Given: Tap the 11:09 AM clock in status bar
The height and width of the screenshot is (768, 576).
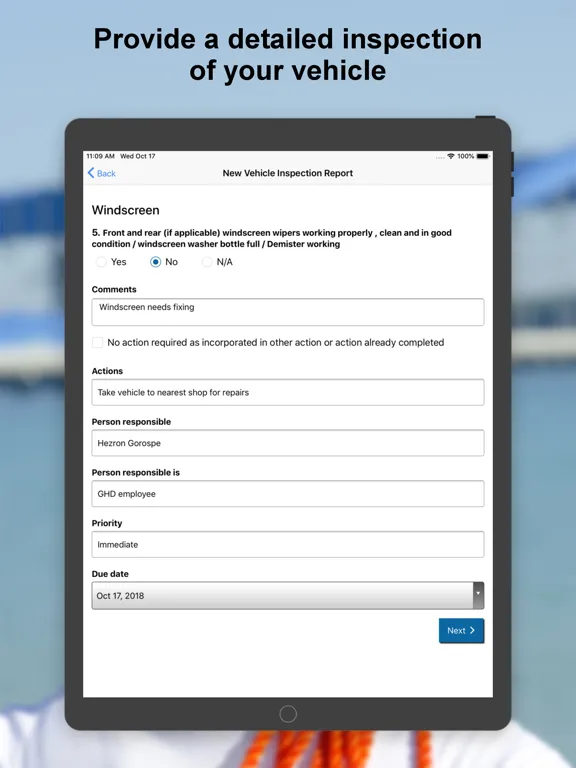Looking at the screenshot, I should (x=100, y=156).
